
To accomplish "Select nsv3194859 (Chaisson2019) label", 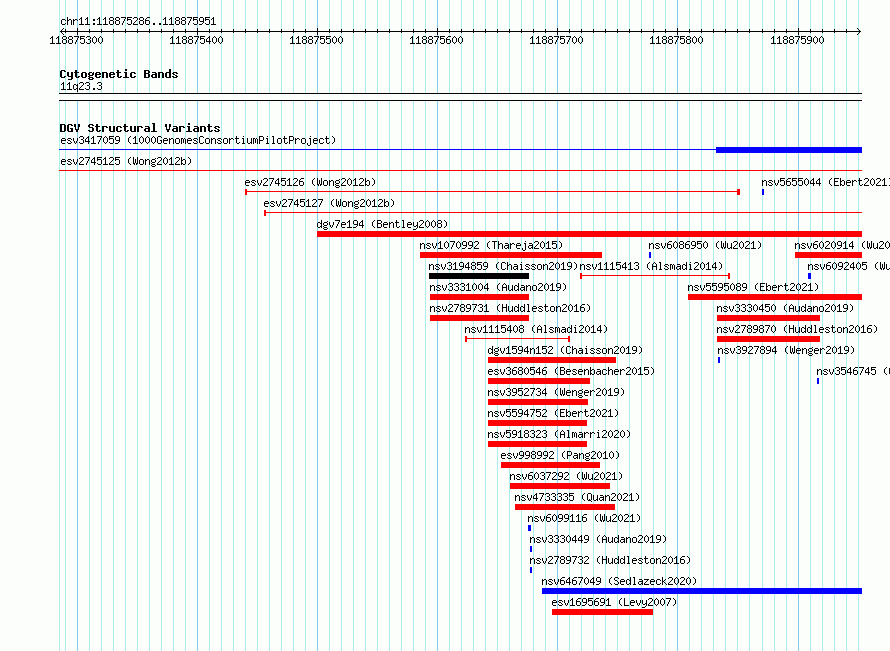I will pos(503,266).
